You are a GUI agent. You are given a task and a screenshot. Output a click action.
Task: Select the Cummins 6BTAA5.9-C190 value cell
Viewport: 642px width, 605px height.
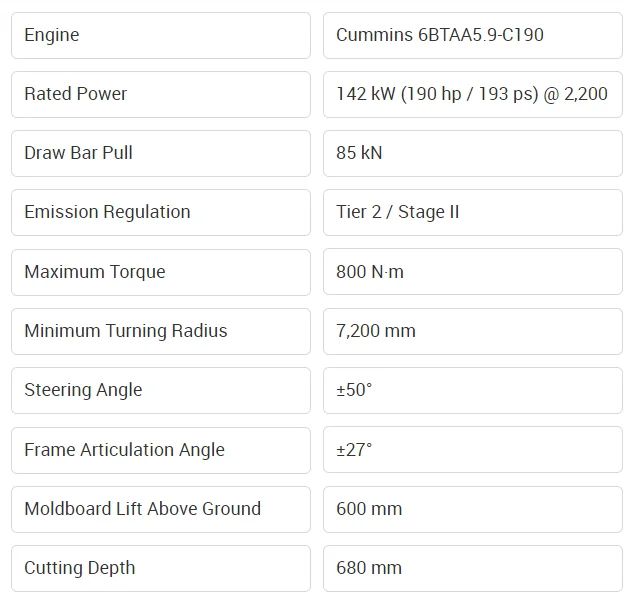[x=472, y=35]
